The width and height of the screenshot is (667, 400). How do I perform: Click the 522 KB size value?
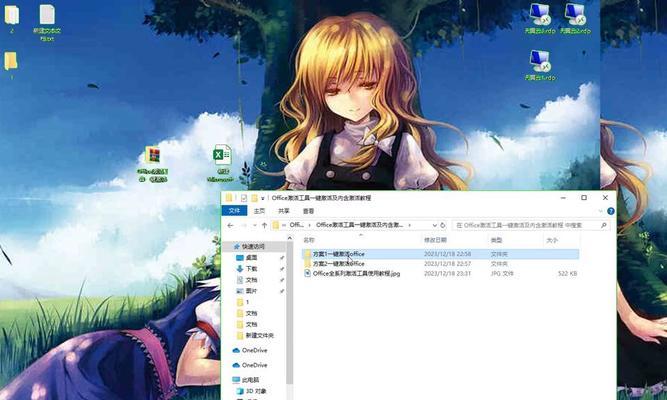567,274
